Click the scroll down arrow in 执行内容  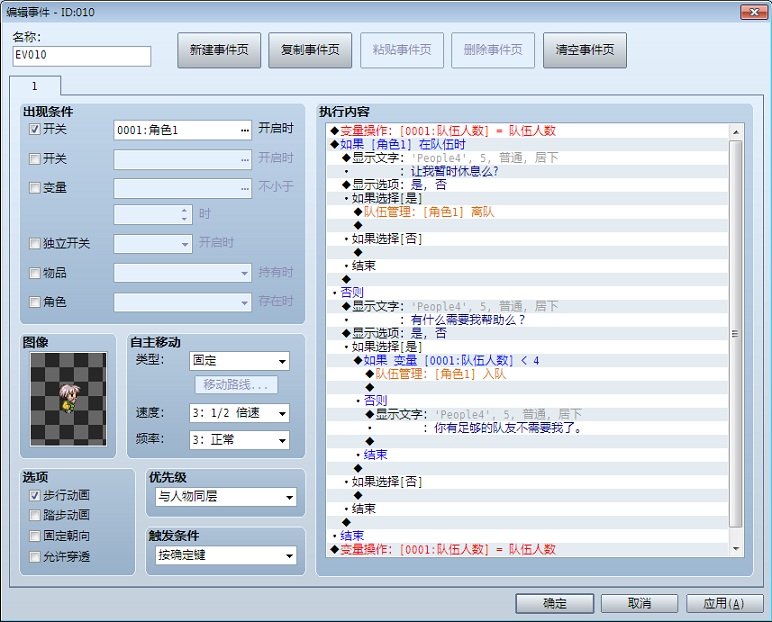point(736,549)
